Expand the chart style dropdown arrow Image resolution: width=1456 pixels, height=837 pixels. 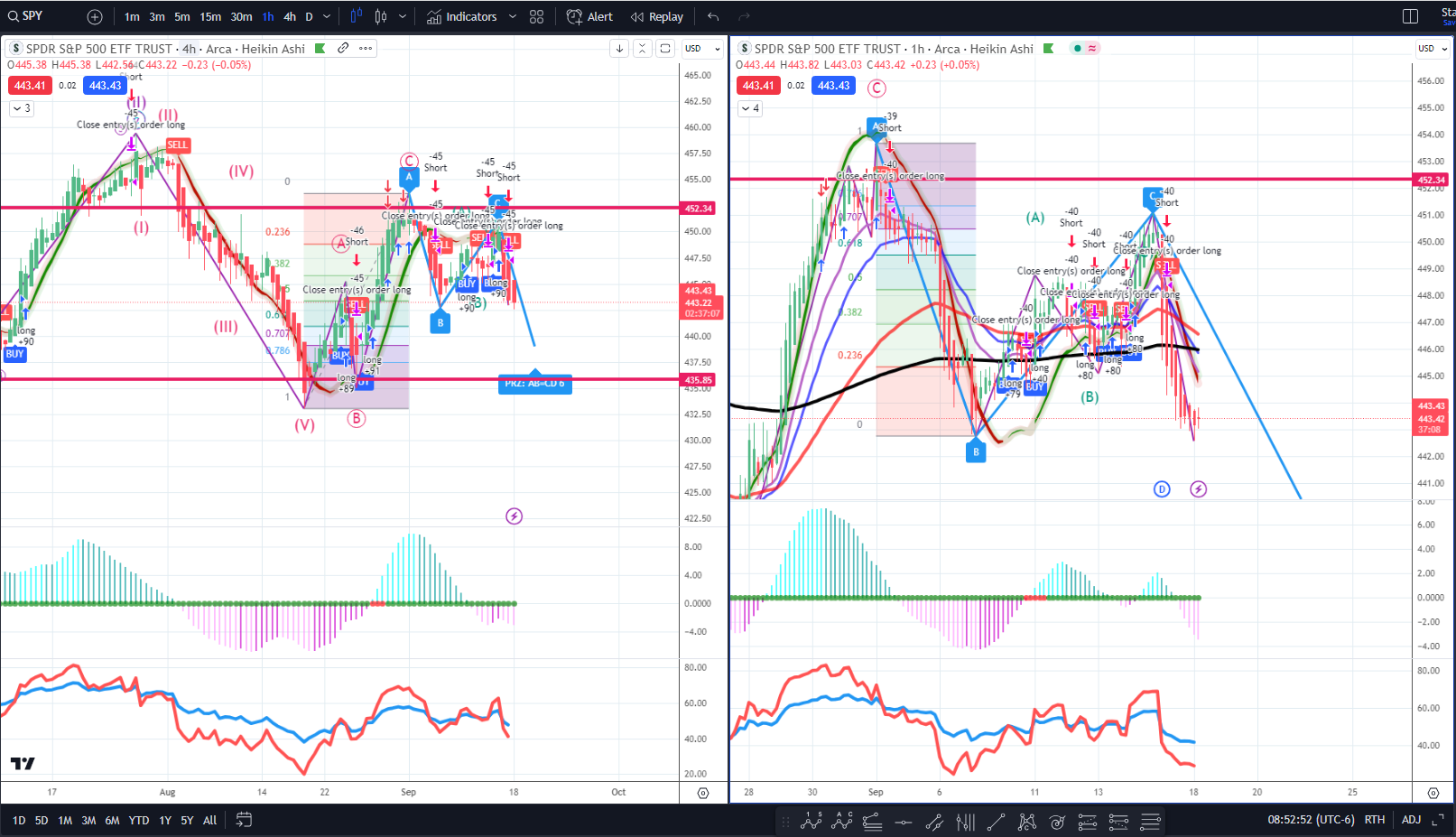pos(403,16)
